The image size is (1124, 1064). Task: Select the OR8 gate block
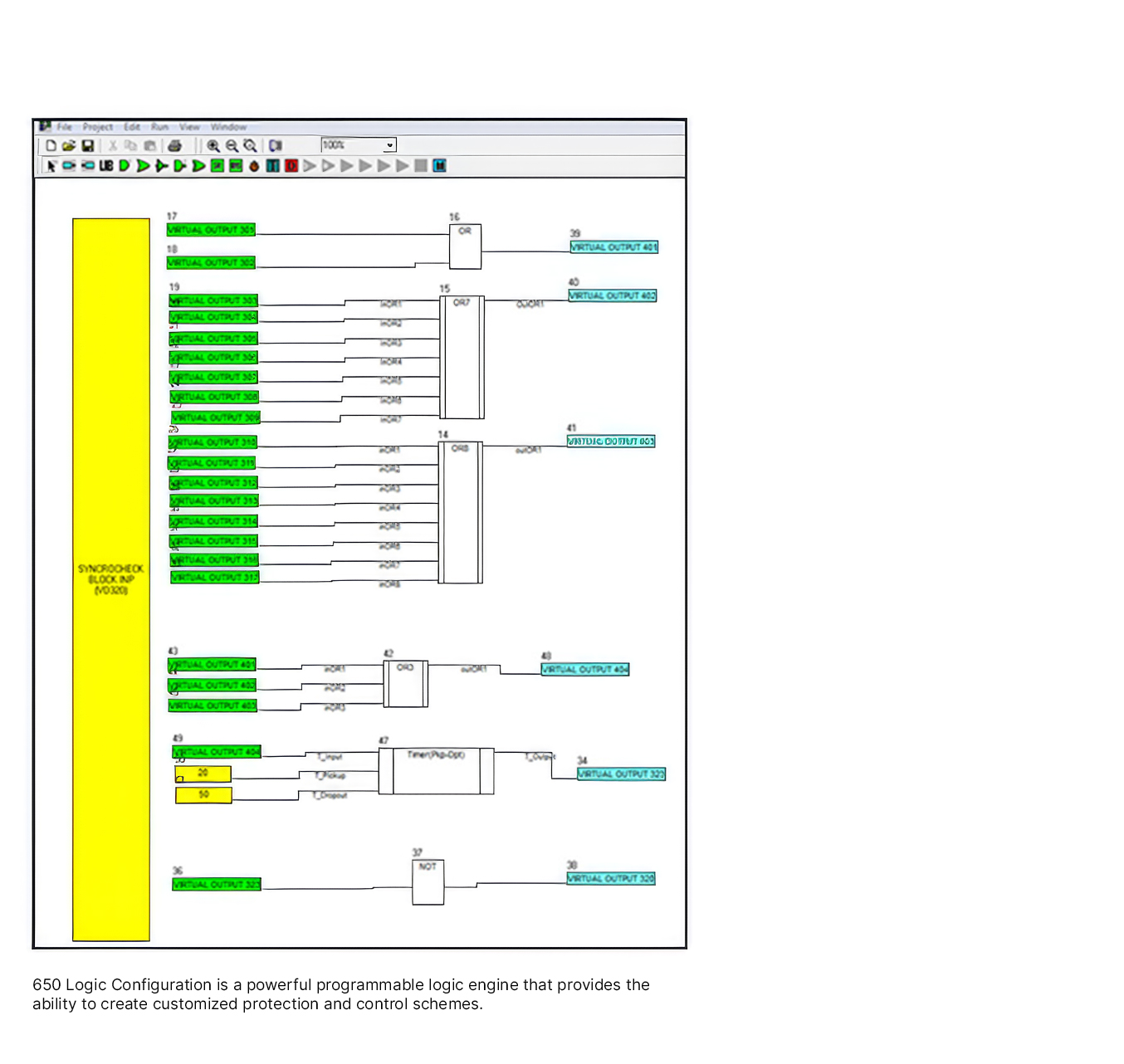tap(461, 513)
